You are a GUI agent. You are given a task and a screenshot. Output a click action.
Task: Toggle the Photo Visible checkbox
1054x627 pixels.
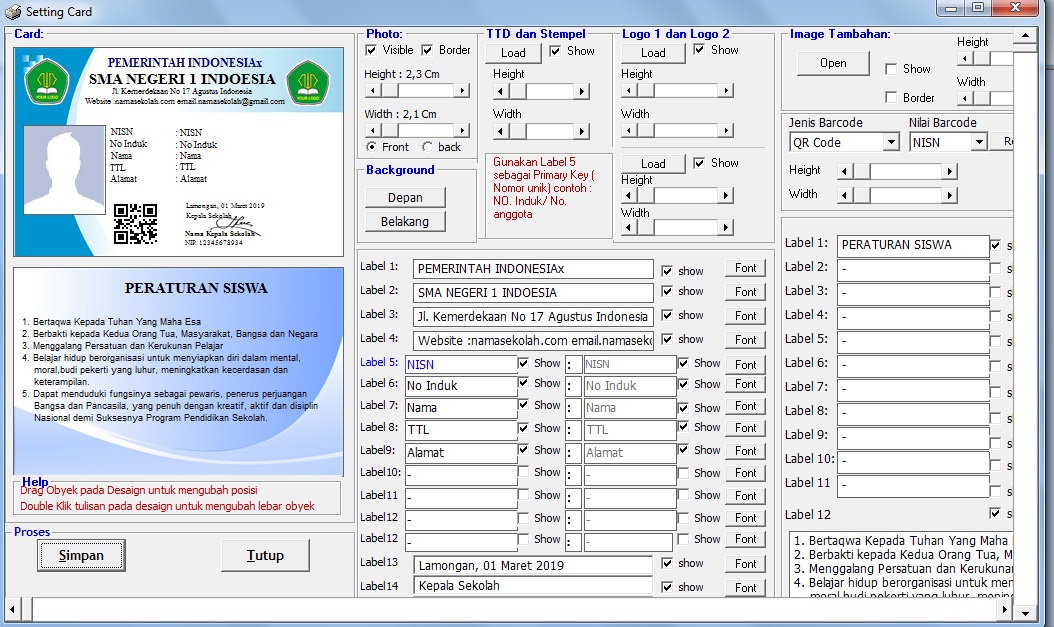click(371, 50)
